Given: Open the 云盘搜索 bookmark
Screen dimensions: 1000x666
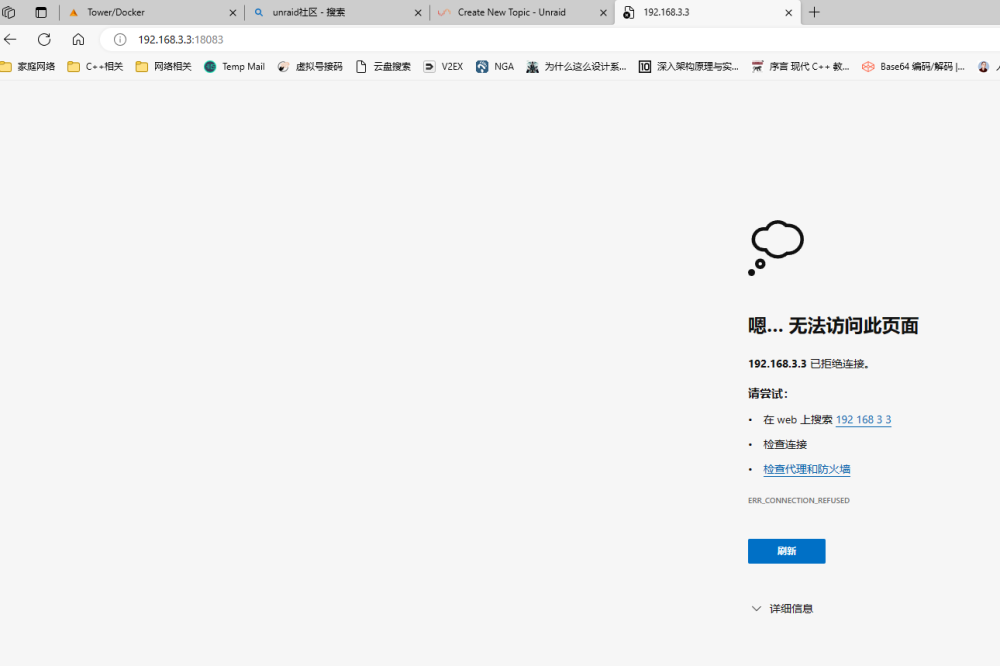Looking at the screenshot, I should (x=383, y=66).
